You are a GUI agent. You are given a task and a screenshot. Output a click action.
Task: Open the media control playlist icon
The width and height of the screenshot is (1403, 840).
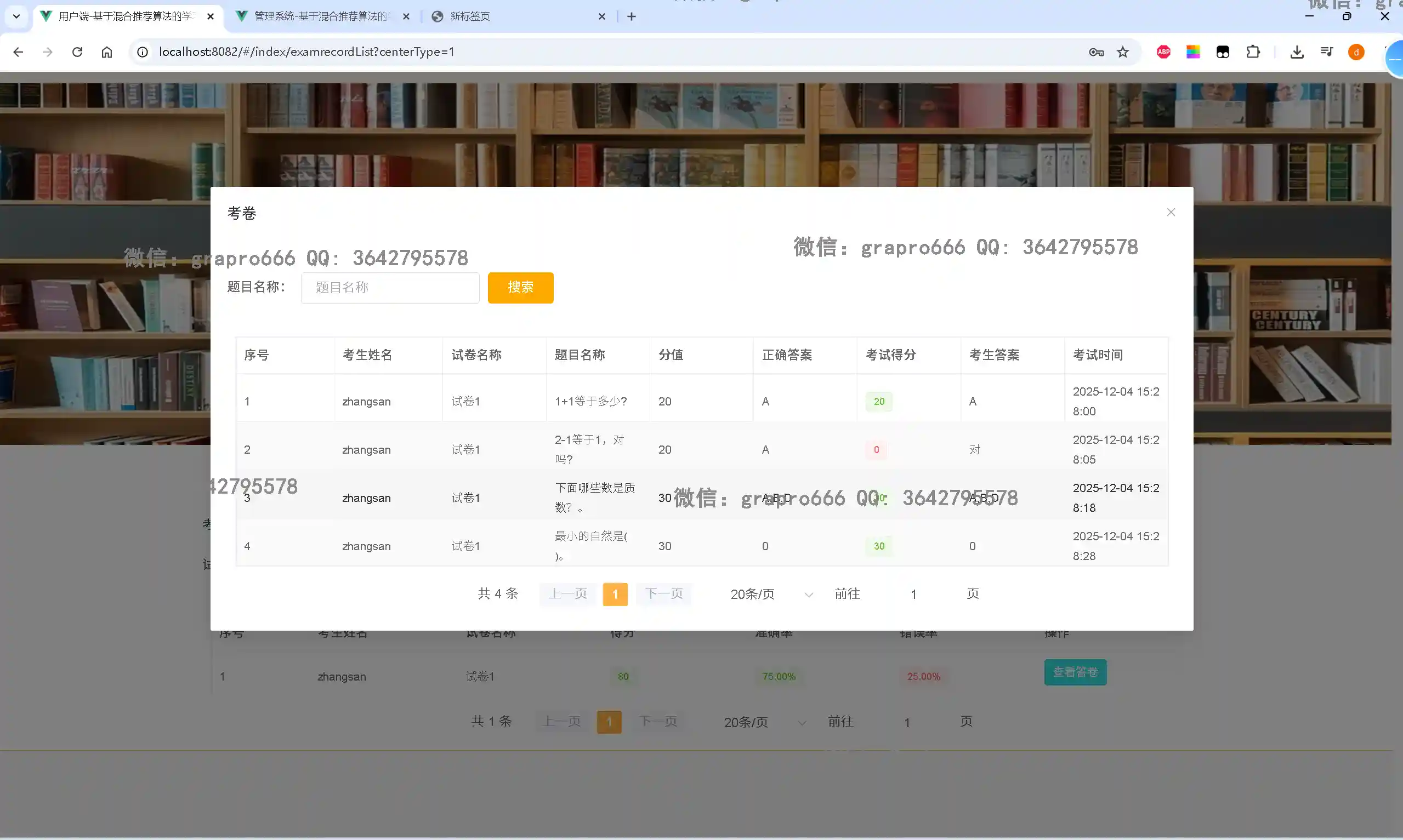pyautogui.click(x=1326, y=52)
